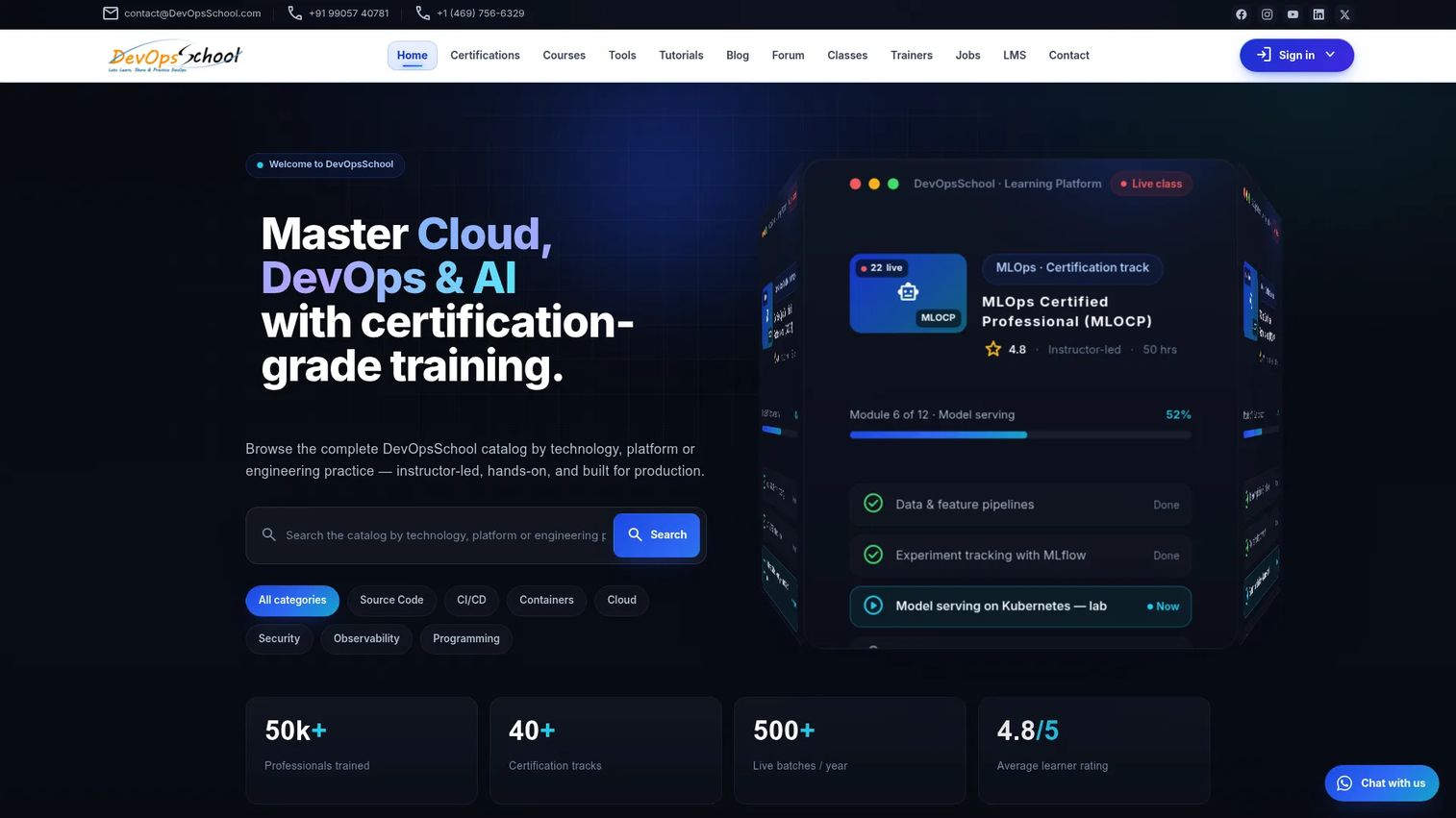The width and height of the screenshot is (1456, 818).
Task: Click the Live class badge
Action: coord(1151,184)
